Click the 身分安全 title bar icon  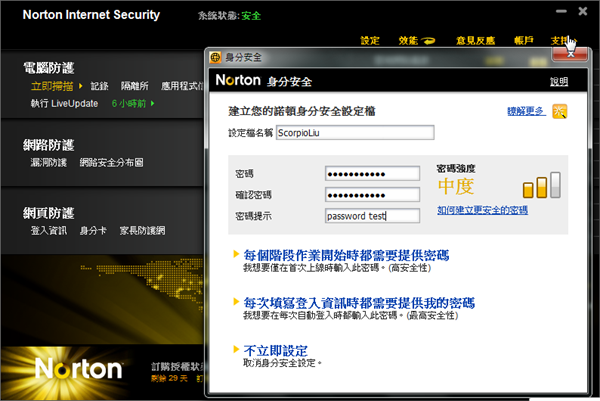coord(215,58)
